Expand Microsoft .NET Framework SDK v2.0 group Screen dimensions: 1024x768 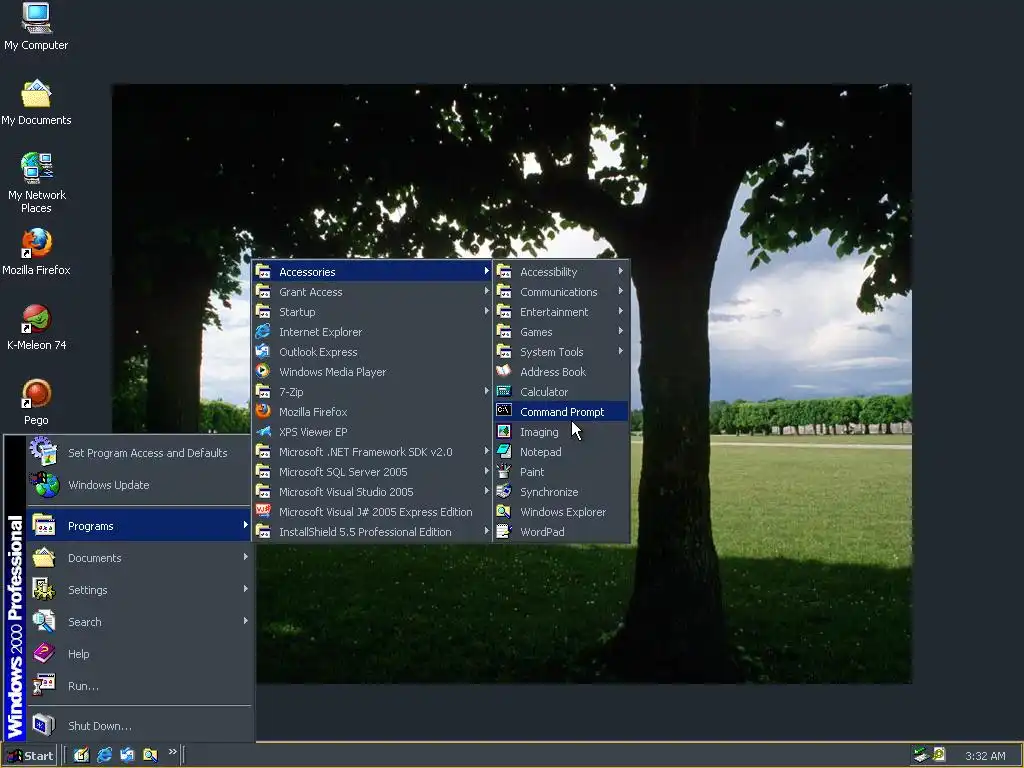pos(372,452)
